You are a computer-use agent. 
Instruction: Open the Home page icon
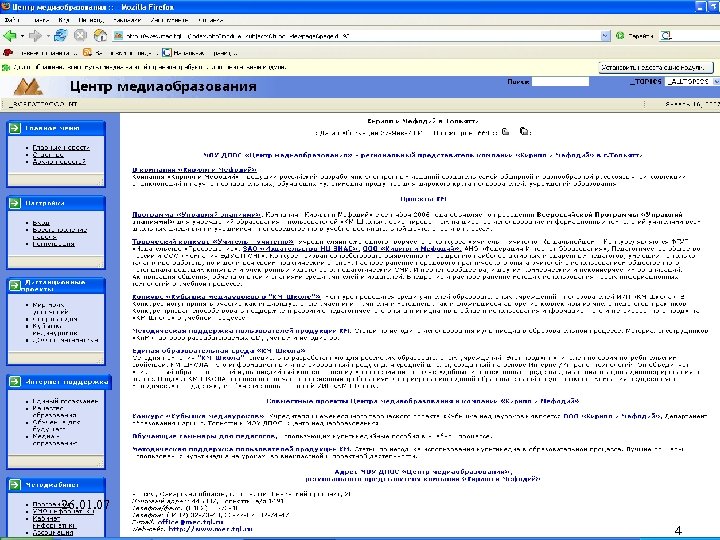pyautogui.click(x=100, y=35)
